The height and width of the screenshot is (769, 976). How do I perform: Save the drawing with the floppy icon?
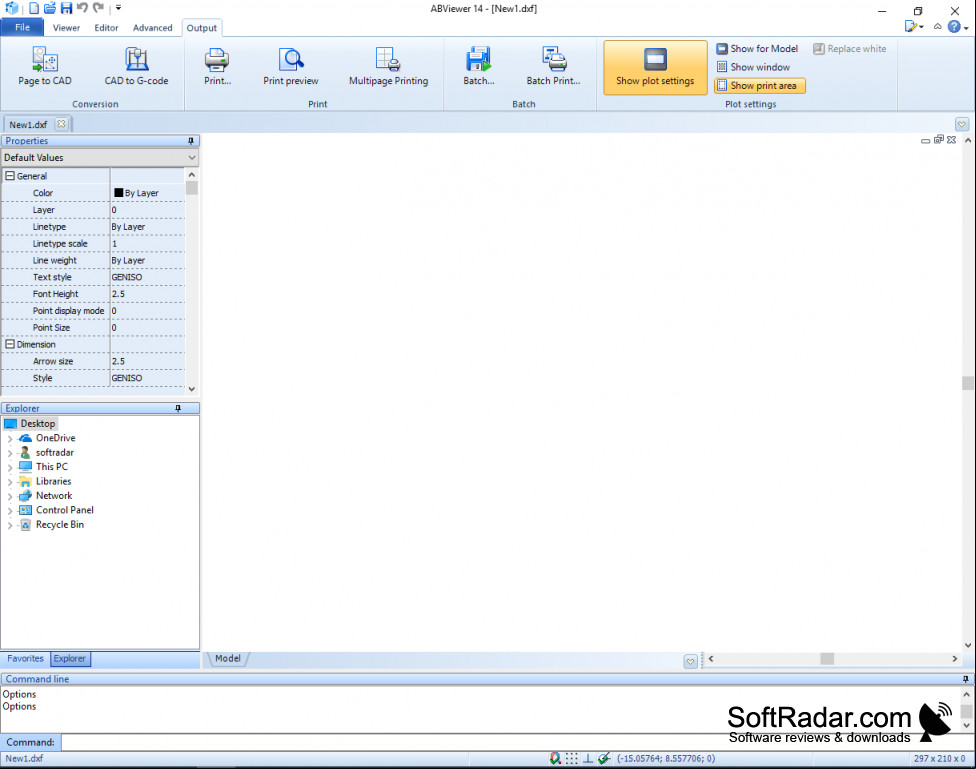[x=66, y=8]
